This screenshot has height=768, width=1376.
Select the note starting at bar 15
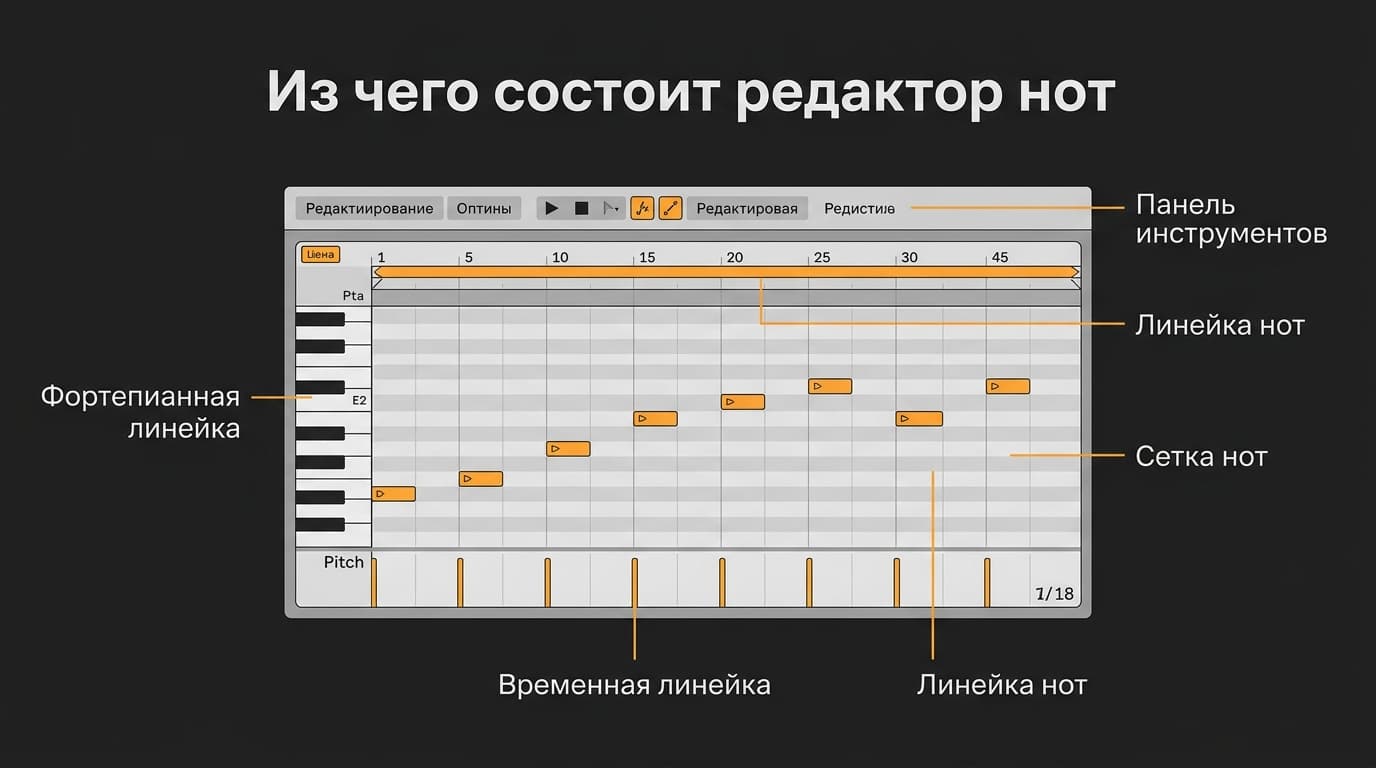tap(655, 419)
